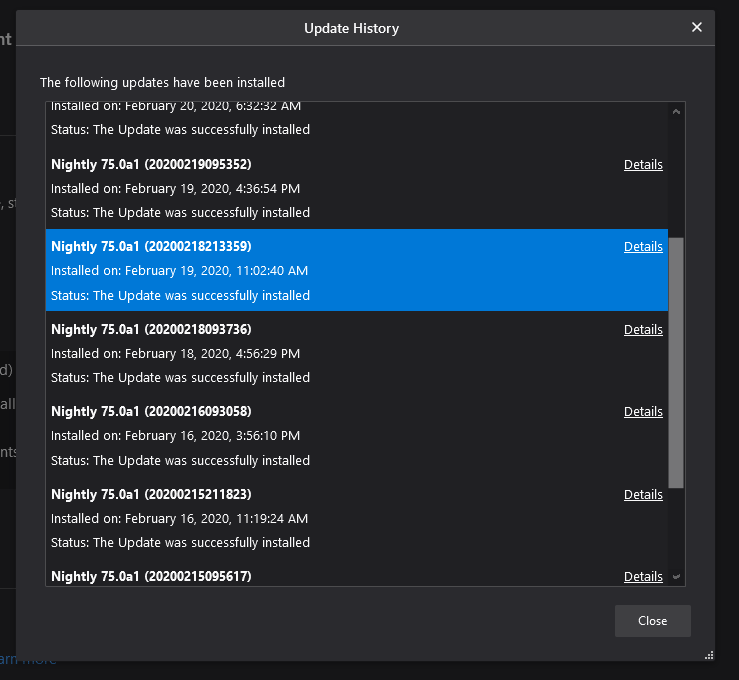Screen dimensions: 739x680
Task: Open Details for build 20200215211823
Action: pyautogui.click(x=643, y=494)
